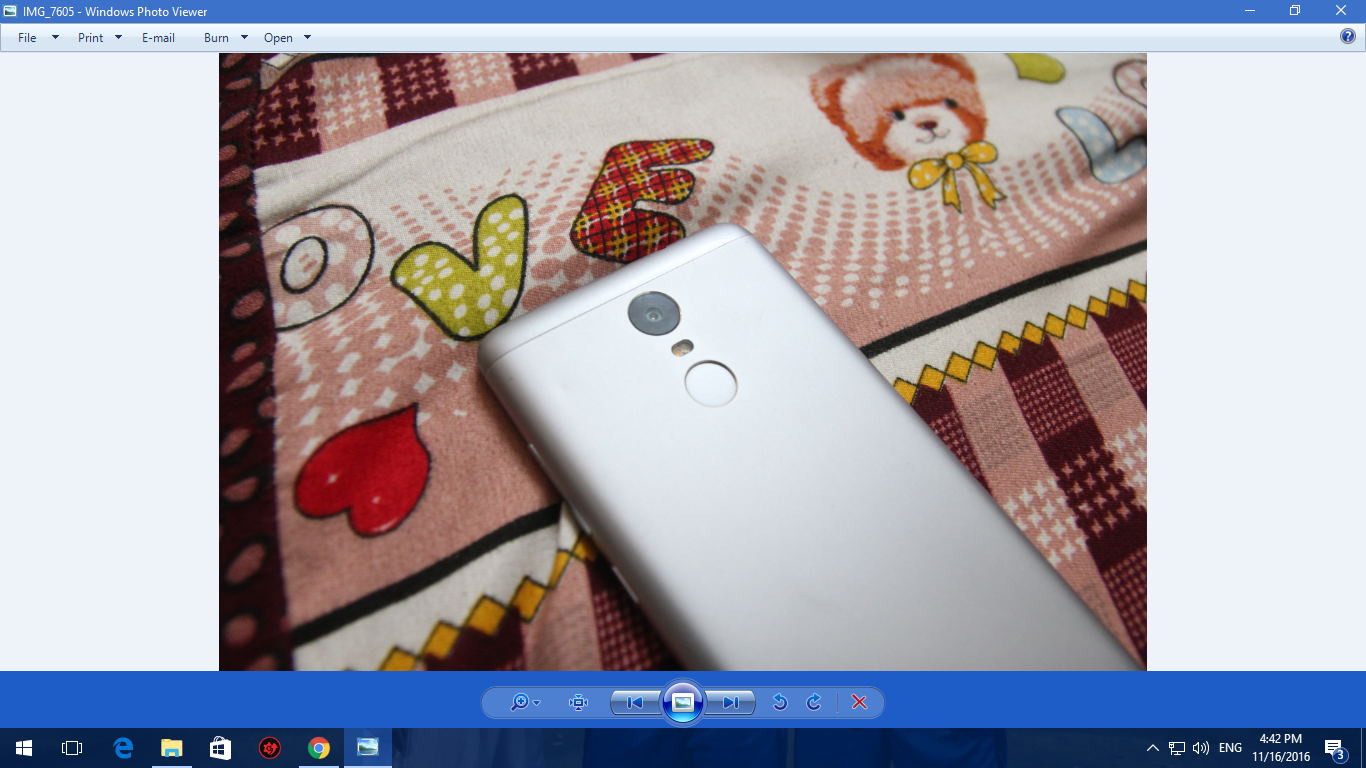Rotate the image counterclockwise
This screenshot has width=1366, height=768.
click(780, 702)
